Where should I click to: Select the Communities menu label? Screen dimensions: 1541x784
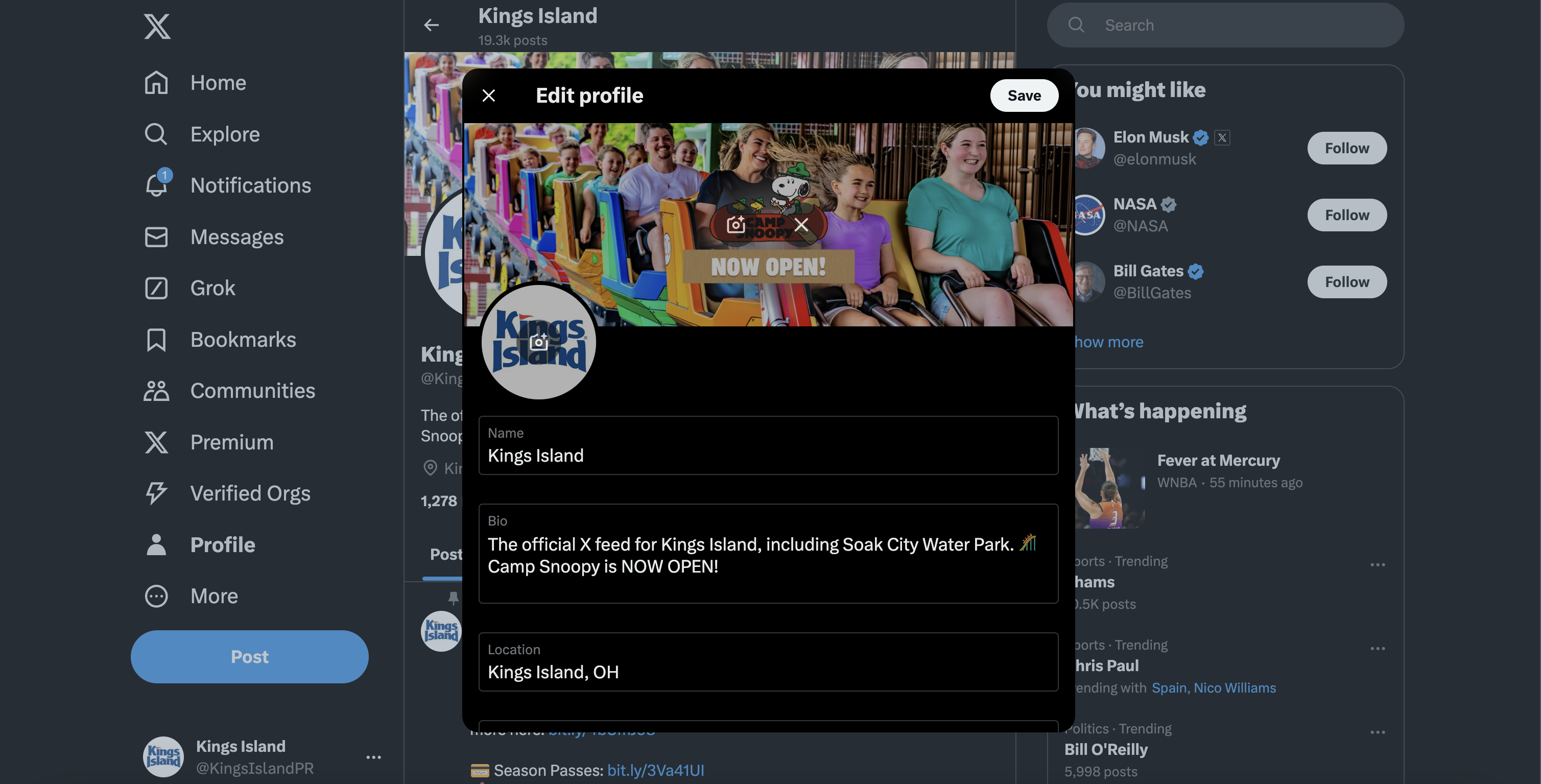[252, 391]
